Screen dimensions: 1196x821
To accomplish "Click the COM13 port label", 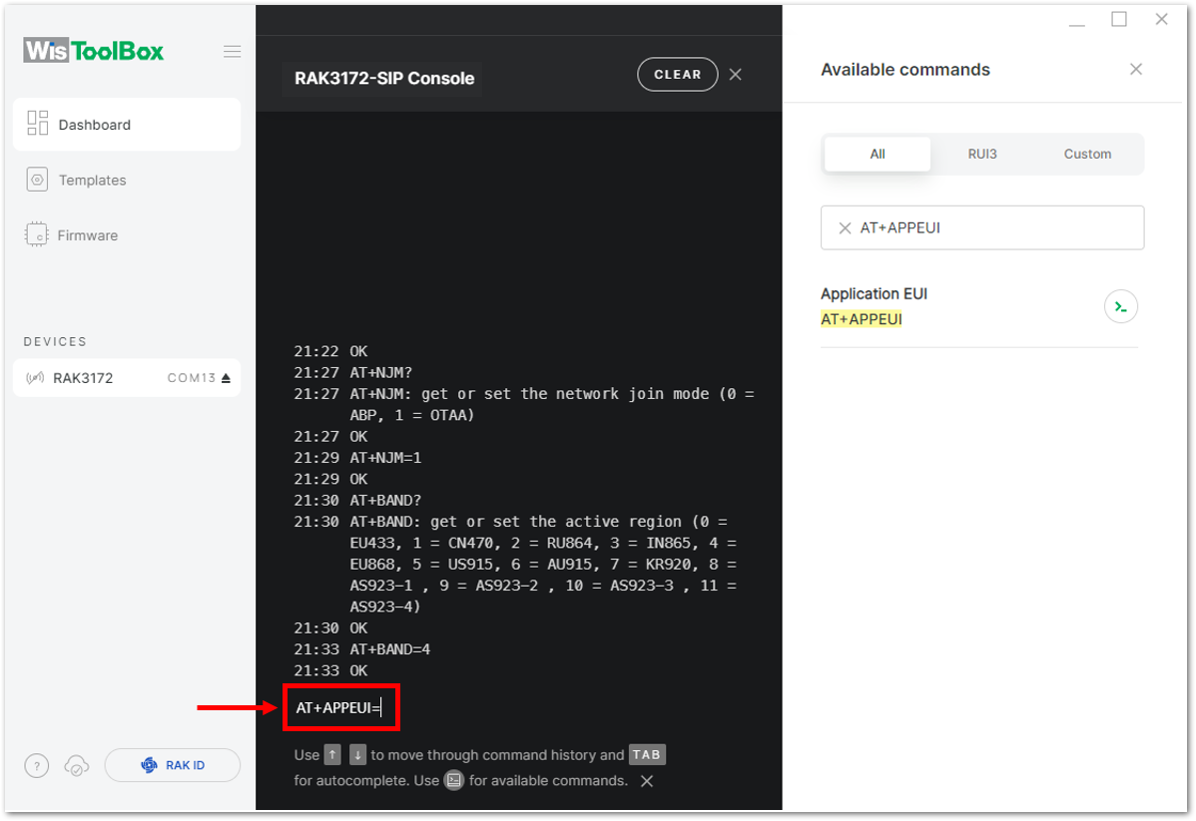I will click(191, 378).
